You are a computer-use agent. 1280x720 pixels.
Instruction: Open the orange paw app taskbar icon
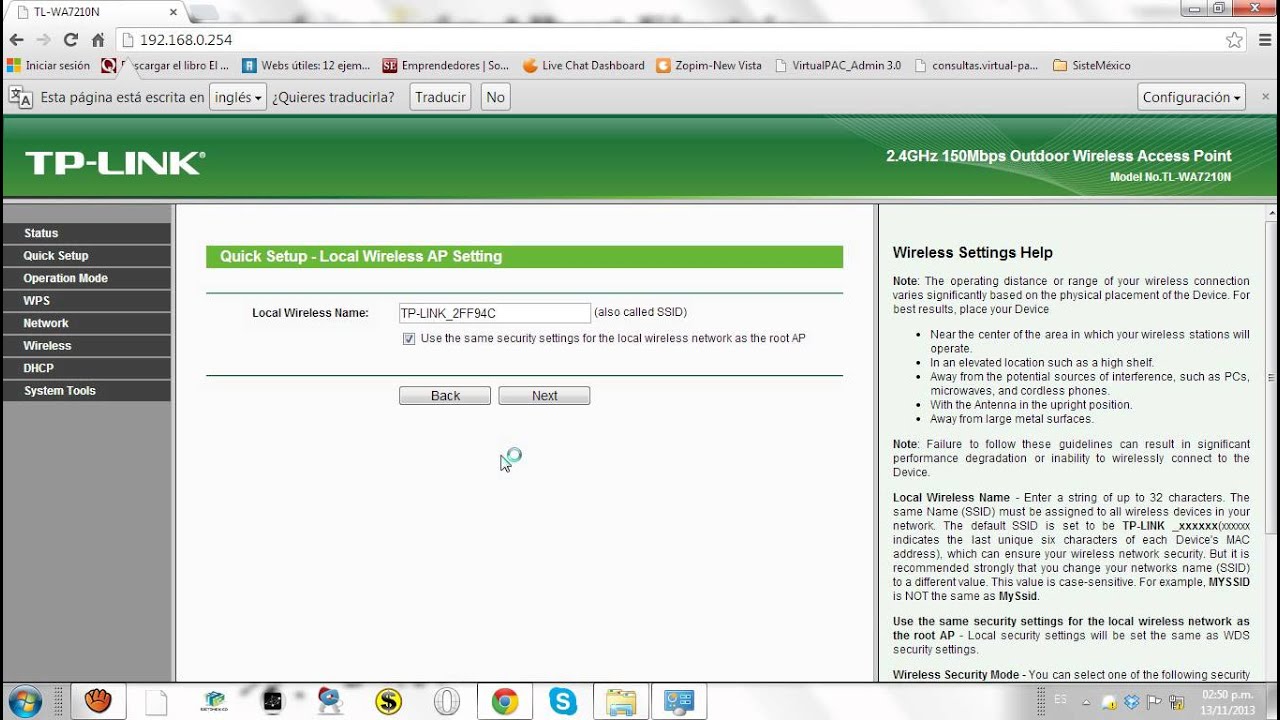(x=98, y=701)
